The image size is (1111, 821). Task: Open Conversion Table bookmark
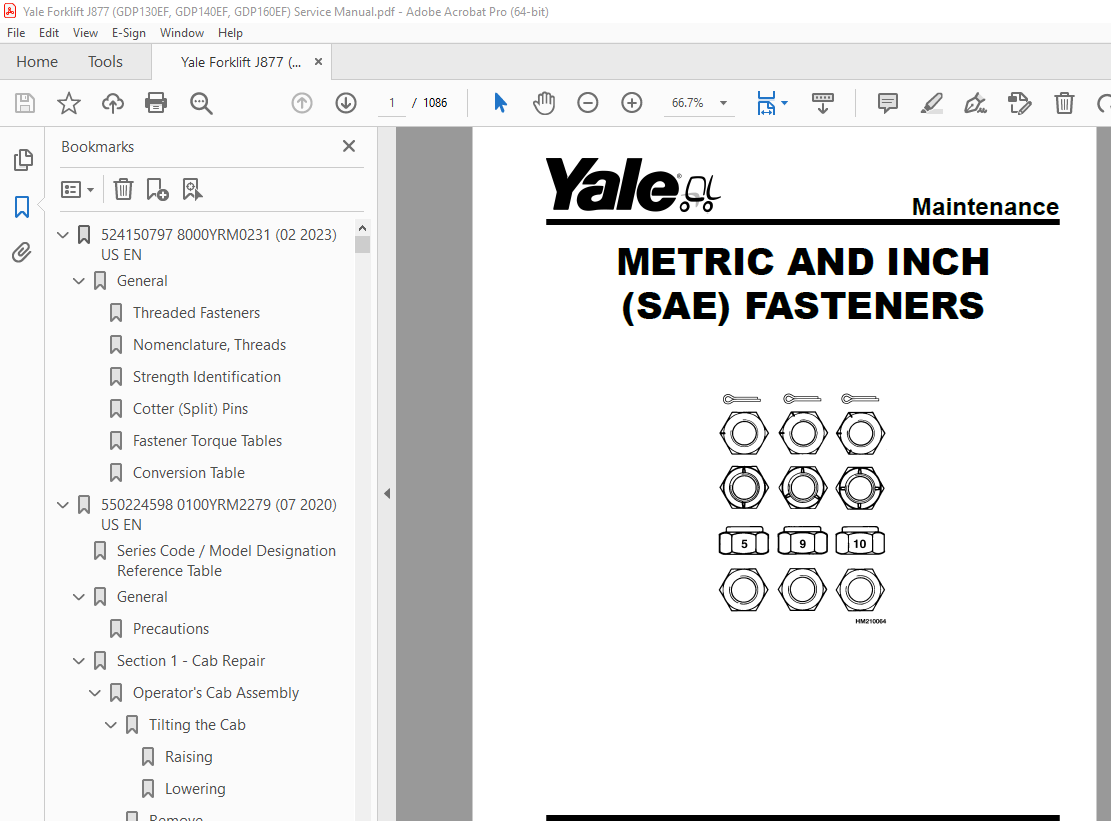tap(188, 472)
